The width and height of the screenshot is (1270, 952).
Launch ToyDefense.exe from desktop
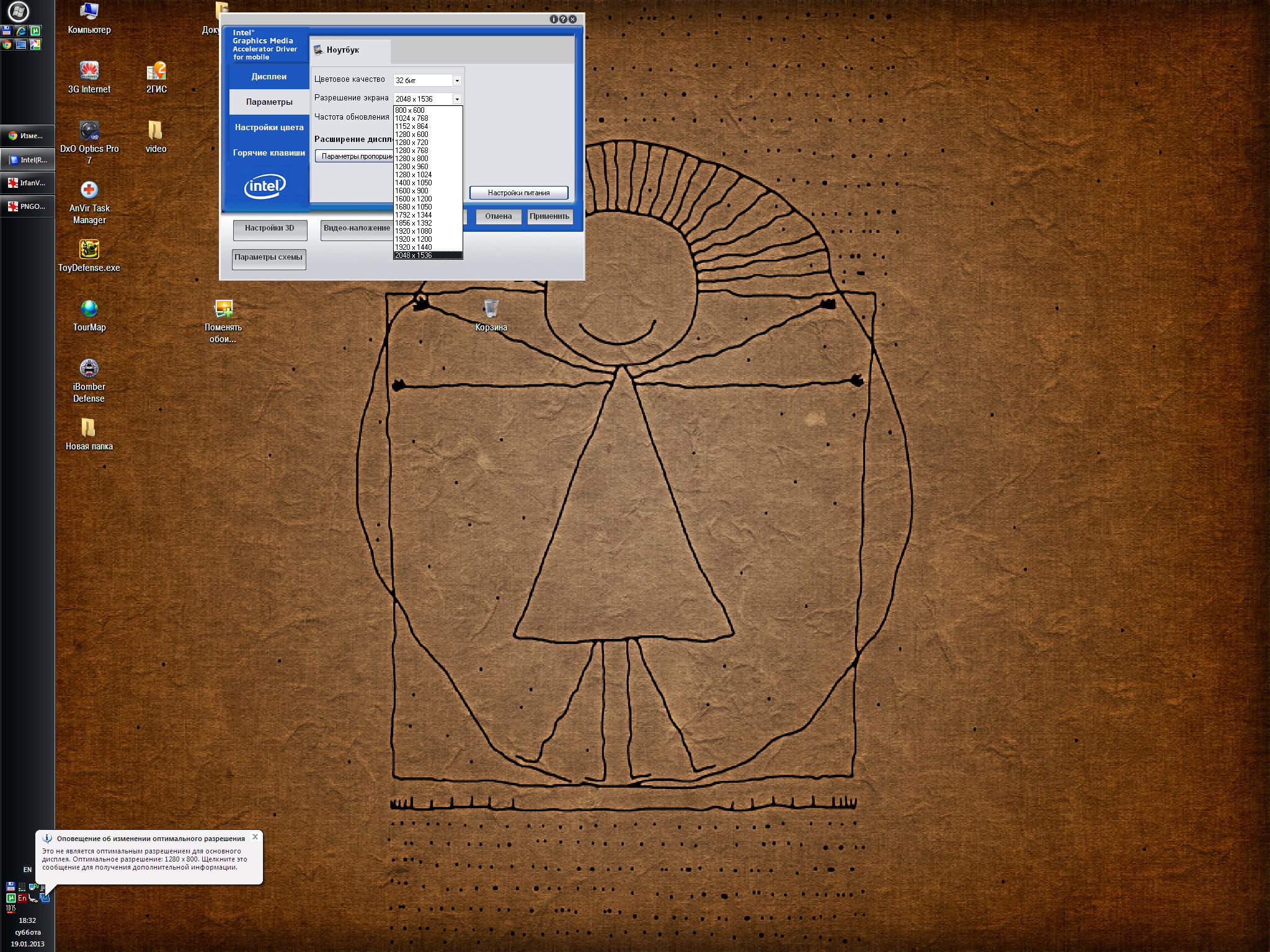[x=89, y=256]
